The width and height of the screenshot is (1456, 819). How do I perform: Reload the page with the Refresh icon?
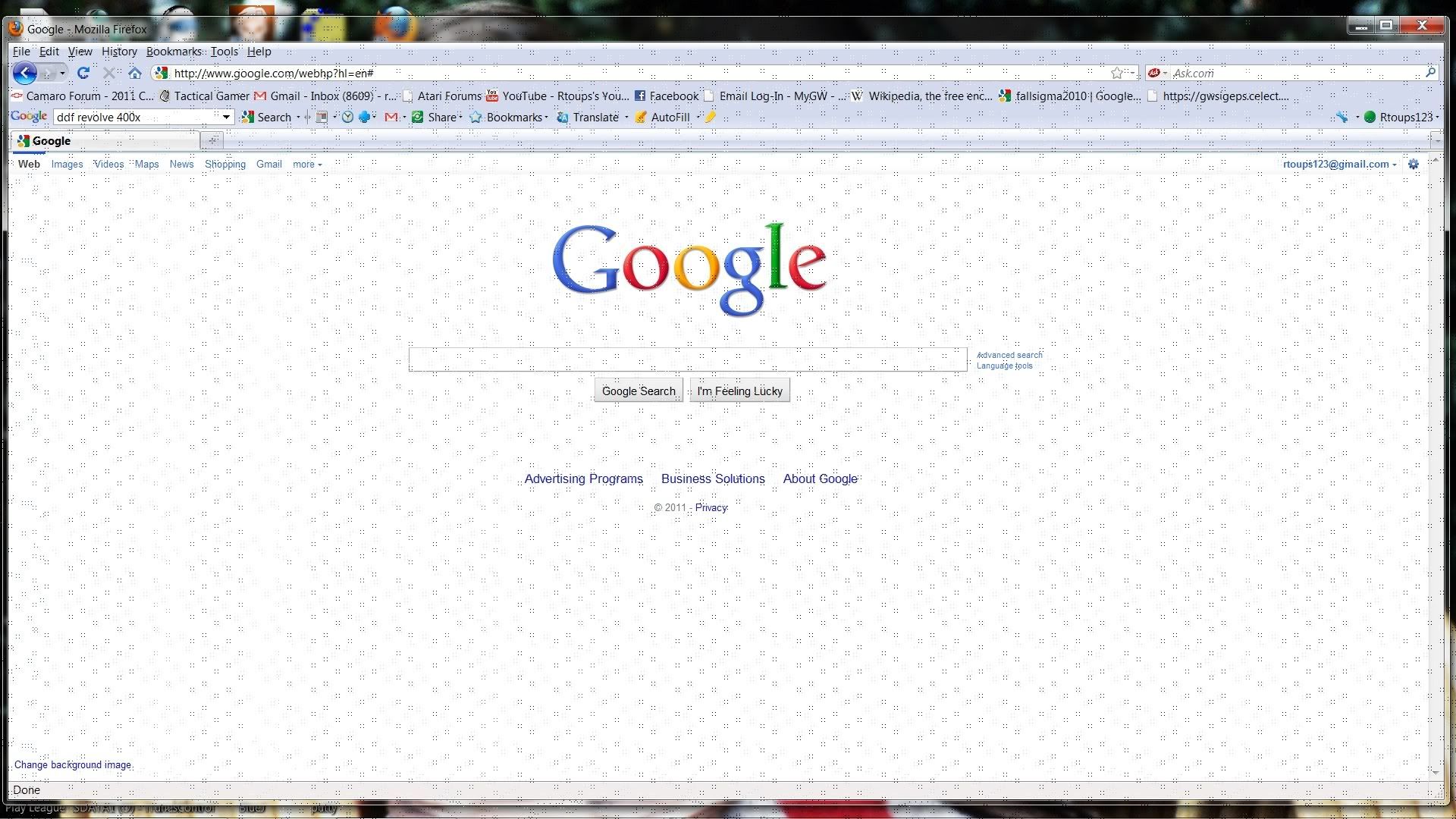click(x=83, y=73)
